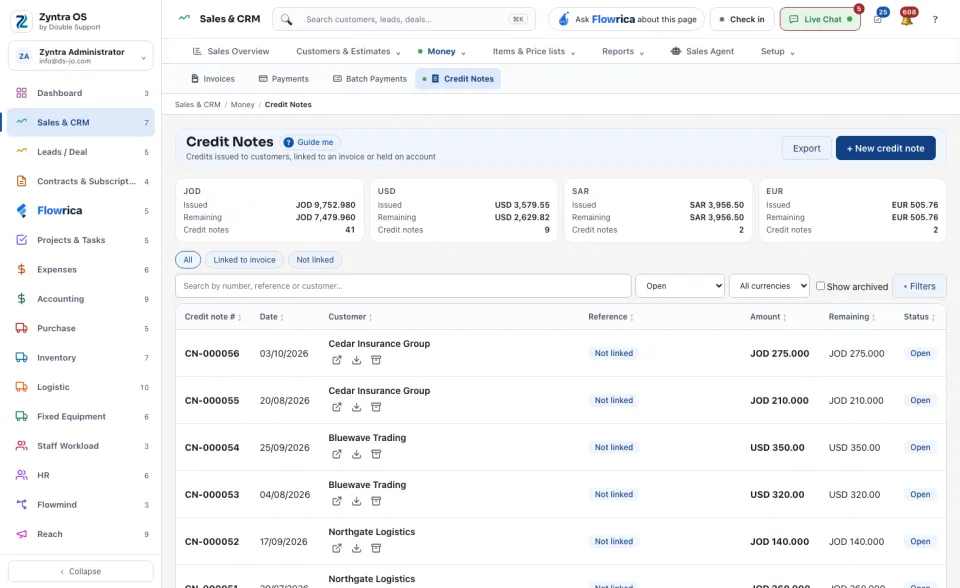Screen dimensions: 960x588
Task: Open the All currencies dropdown
Action: [x=769, y=286]
